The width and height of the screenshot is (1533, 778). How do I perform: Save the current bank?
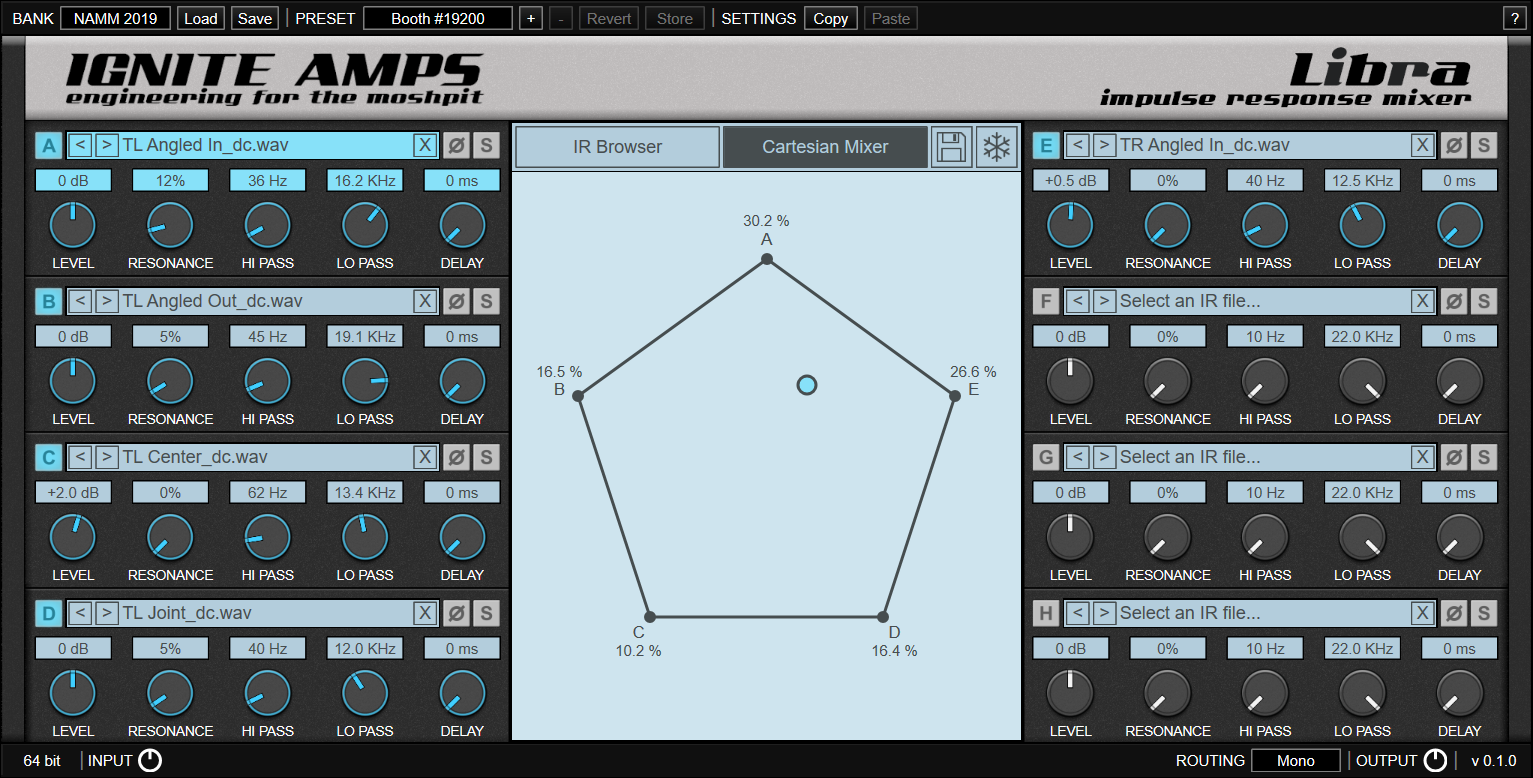click(255, 18)
